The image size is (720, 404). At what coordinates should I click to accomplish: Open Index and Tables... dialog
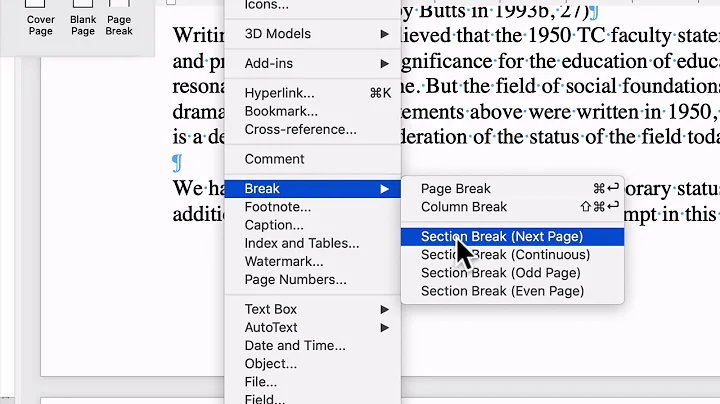(312, 243)
